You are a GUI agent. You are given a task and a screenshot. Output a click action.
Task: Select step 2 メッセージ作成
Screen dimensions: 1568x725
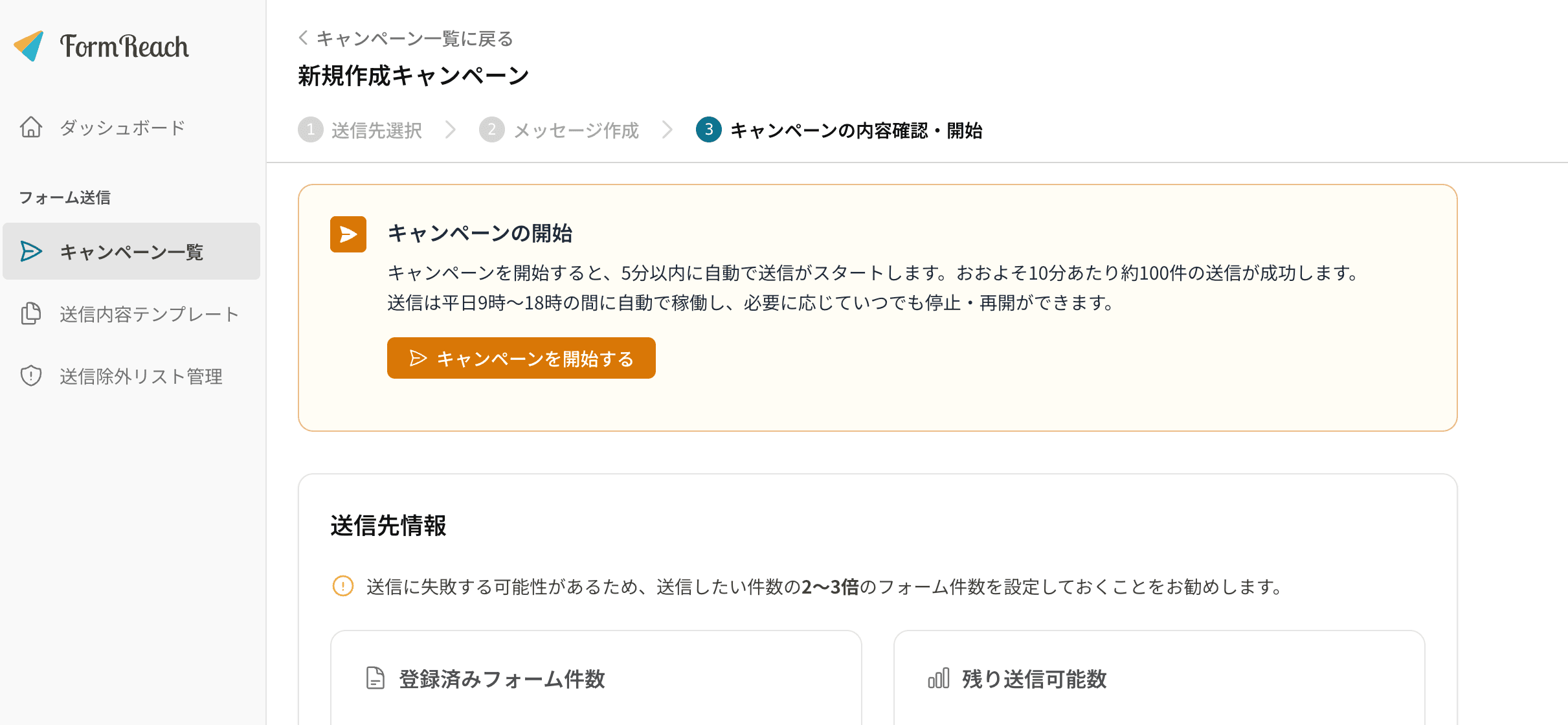pyautogui.click(x=559, y=130)
